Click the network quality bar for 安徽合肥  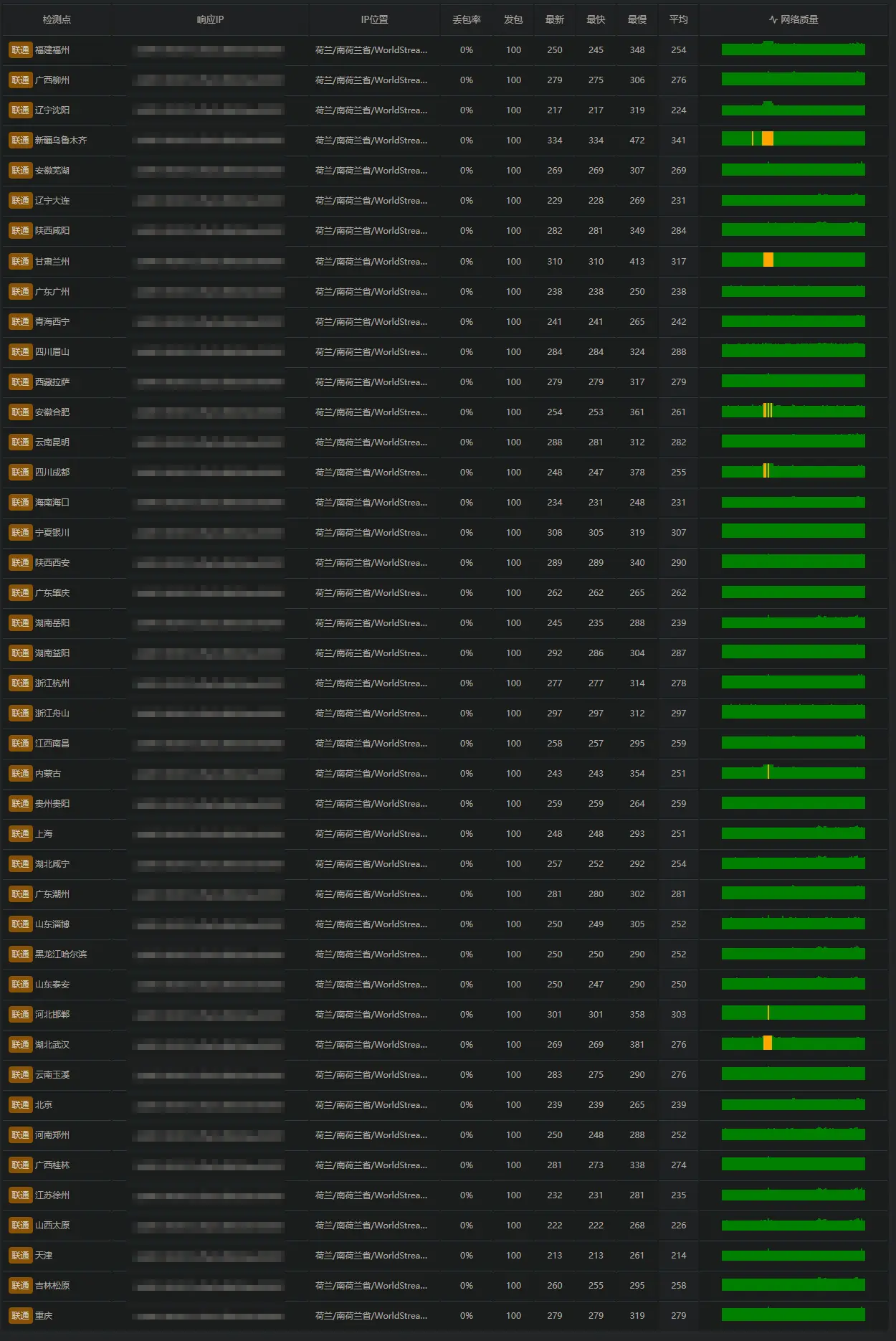click(793, 412)
